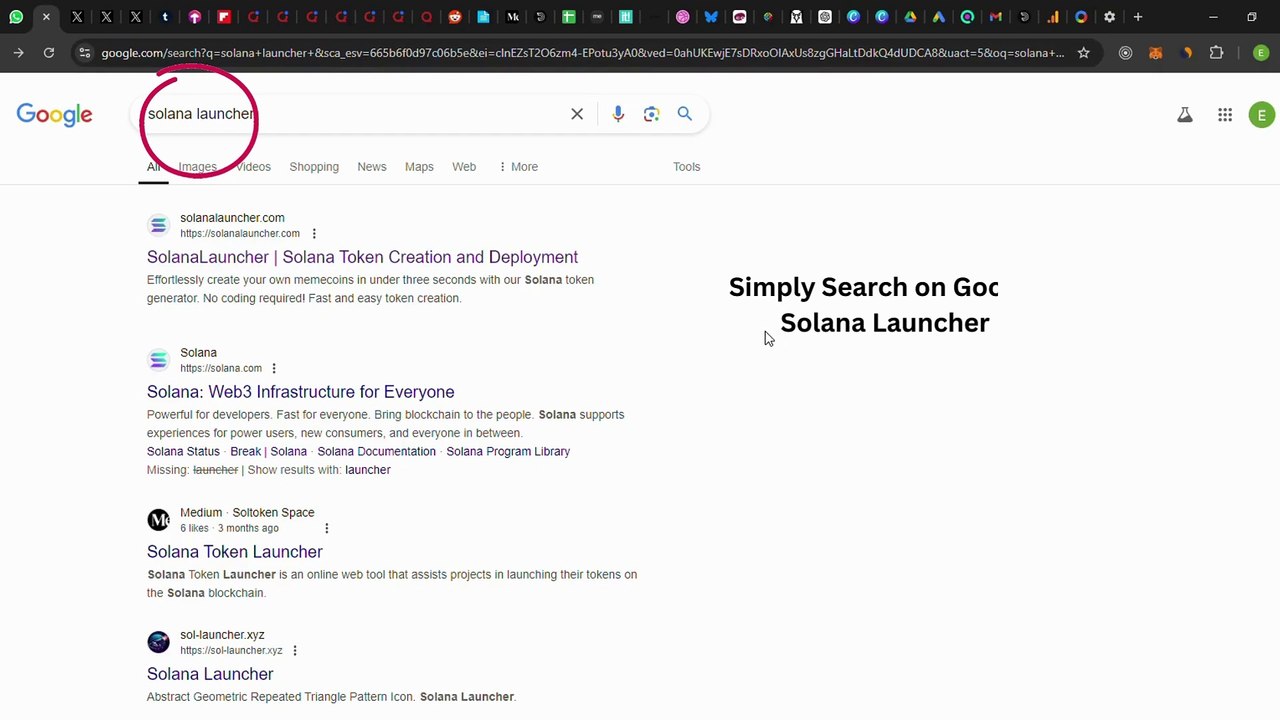Screen dimensions: 1280x720
Task: Open SolanaLauncher Token Creation and Deployment result
Action: point(362,257)
